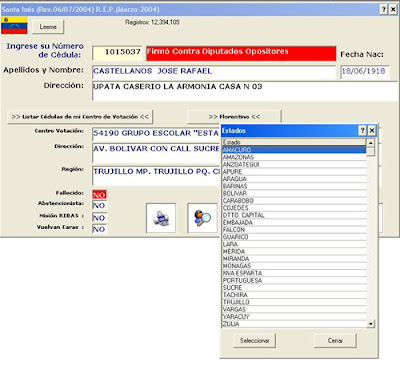Image resolution: width=400 pixels, height=366 pixels.
Task: Click the Venezuelan flag icon
Action: click(14, 25)
